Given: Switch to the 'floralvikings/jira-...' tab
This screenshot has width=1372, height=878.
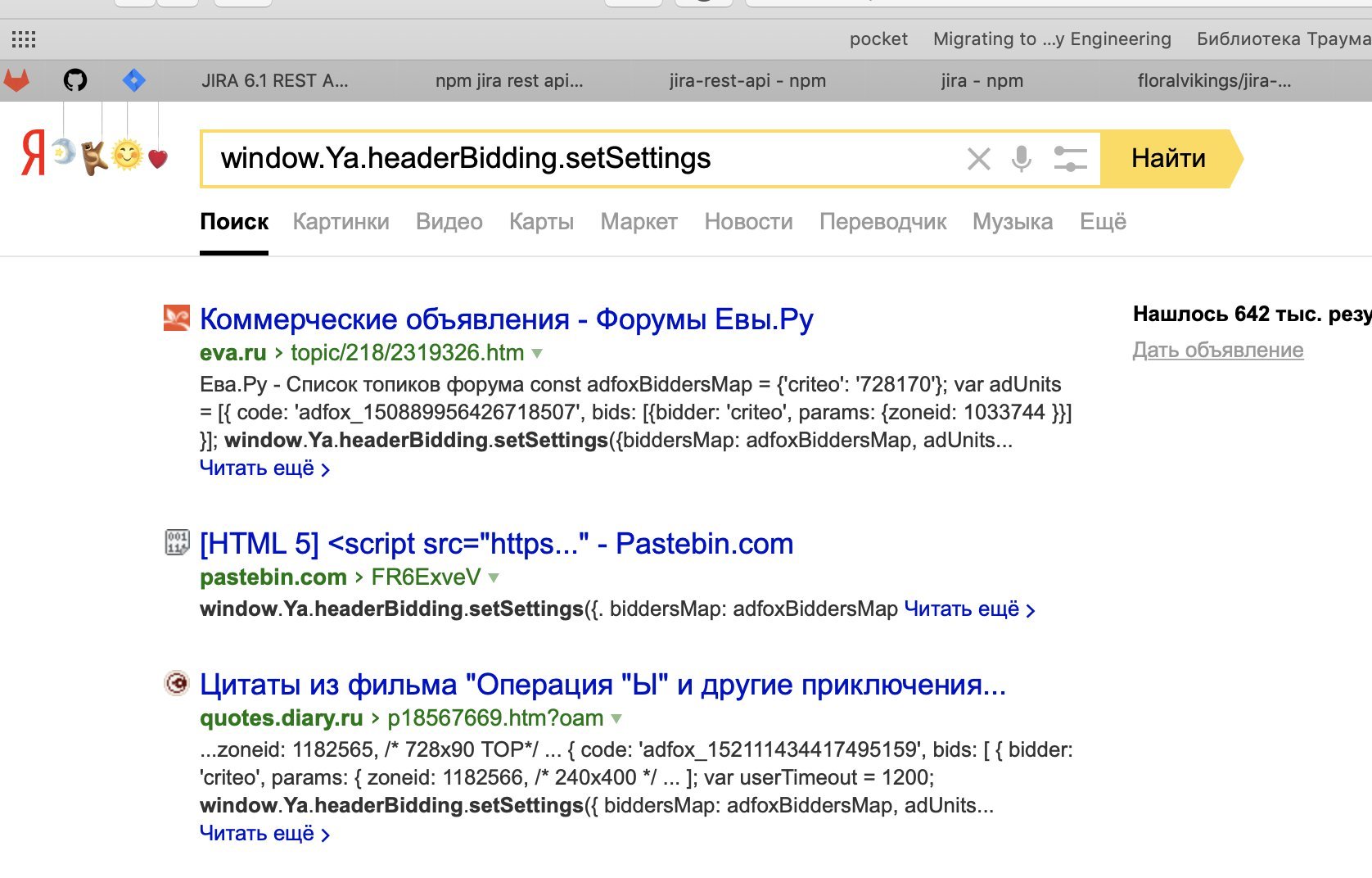Looking at the screenshot, I should pyautogui.click(x=1214, y=80).
